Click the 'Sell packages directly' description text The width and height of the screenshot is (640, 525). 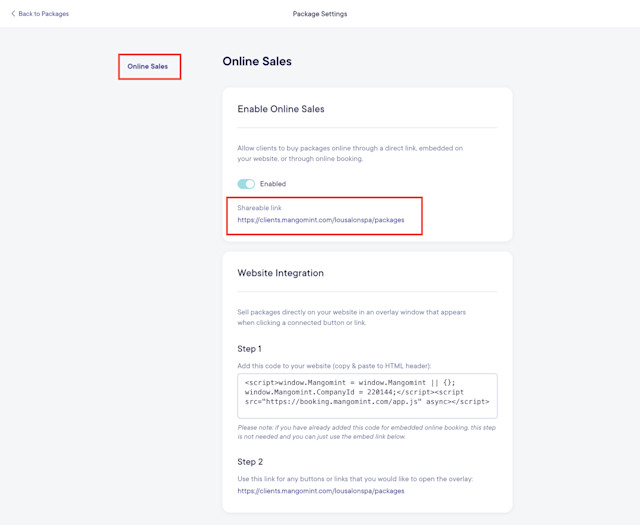[x=351, y=317]
